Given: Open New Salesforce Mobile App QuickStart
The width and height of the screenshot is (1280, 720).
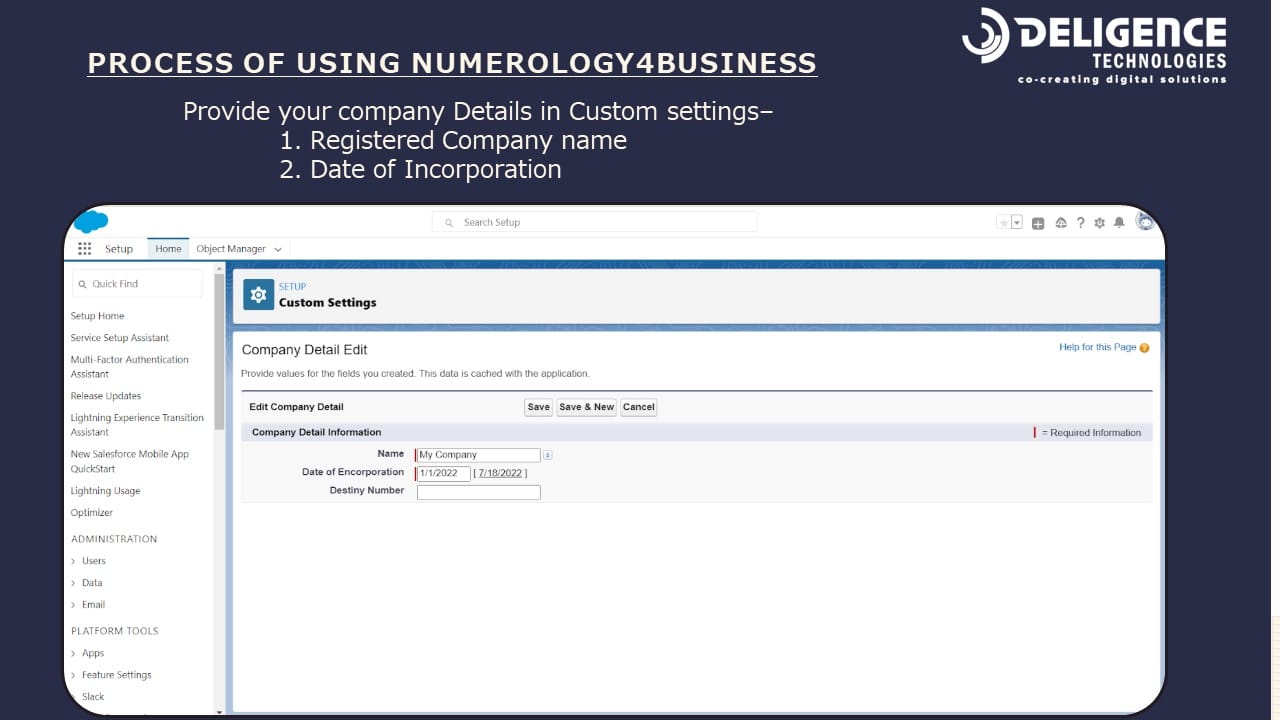Looking at the screenshot, I should (x=130, y=461).
